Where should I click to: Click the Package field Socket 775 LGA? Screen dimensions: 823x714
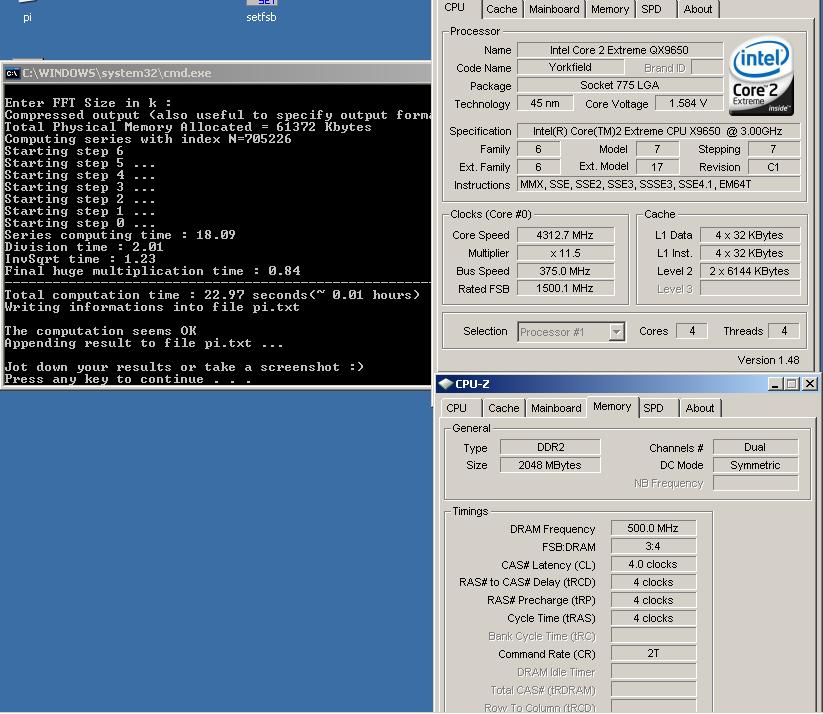[x=619, y=86]
